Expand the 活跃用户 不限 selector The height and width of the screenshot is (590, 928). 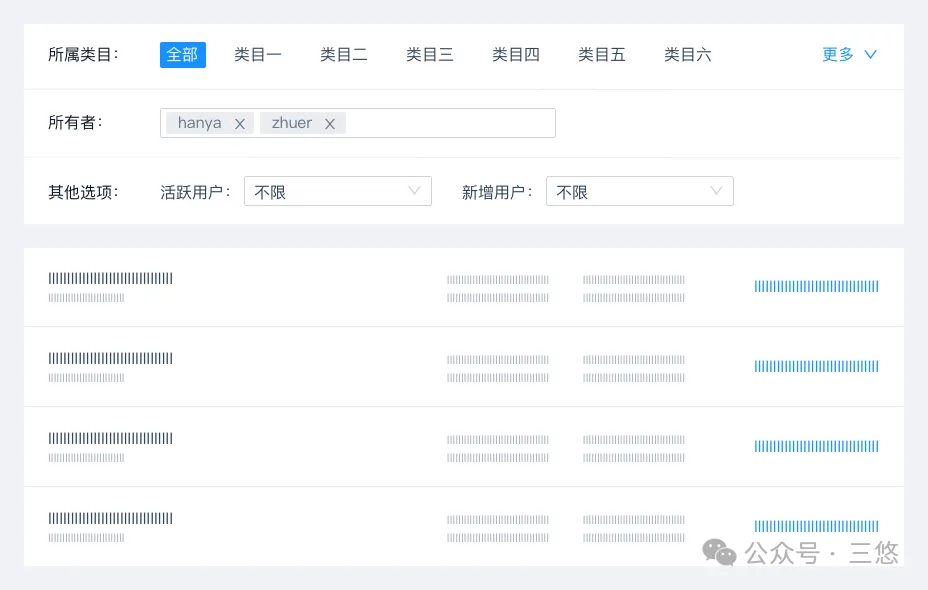click(337, 191)
